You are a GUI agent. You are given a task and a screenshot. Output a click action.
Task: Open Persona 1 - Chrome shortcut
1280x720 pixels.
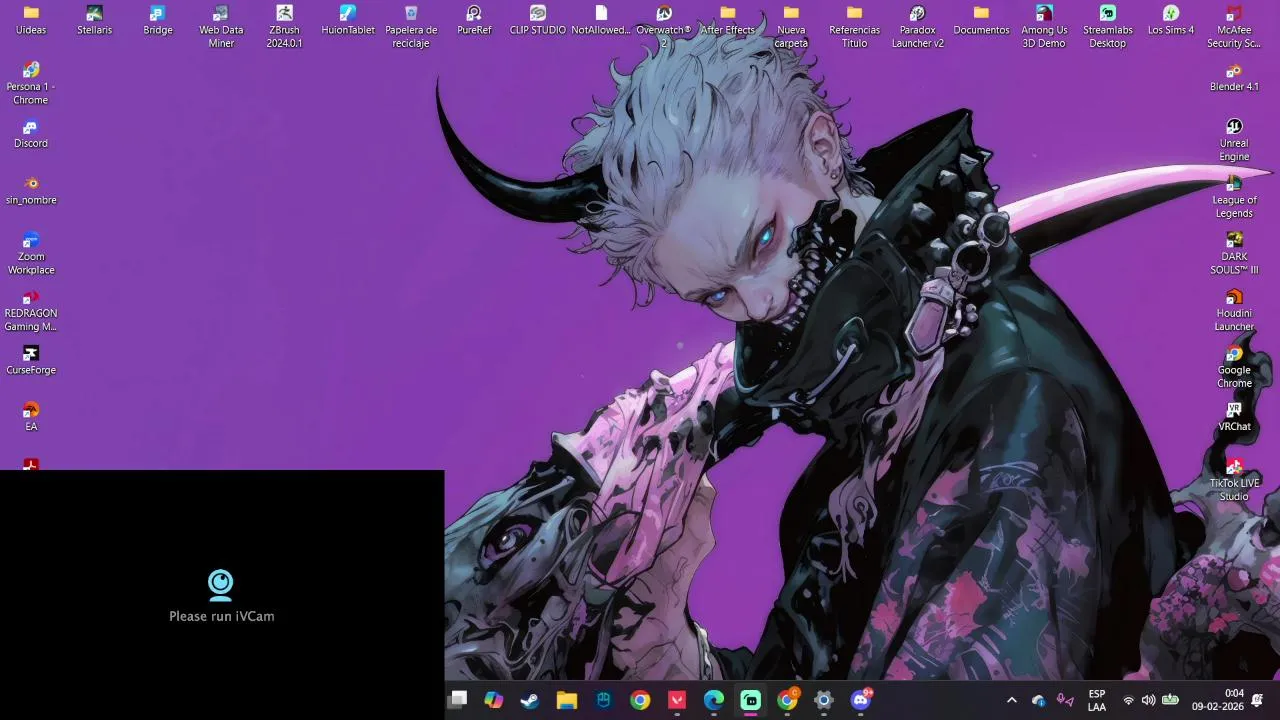(x=31, y=83)
